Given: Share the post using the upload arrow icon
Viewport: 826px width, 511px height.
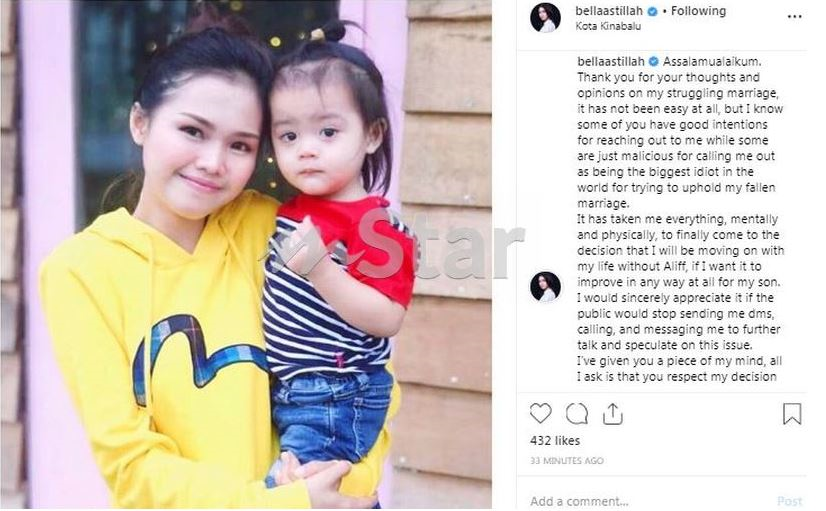Looking at the screenshot, I should [x=612, y=414].
